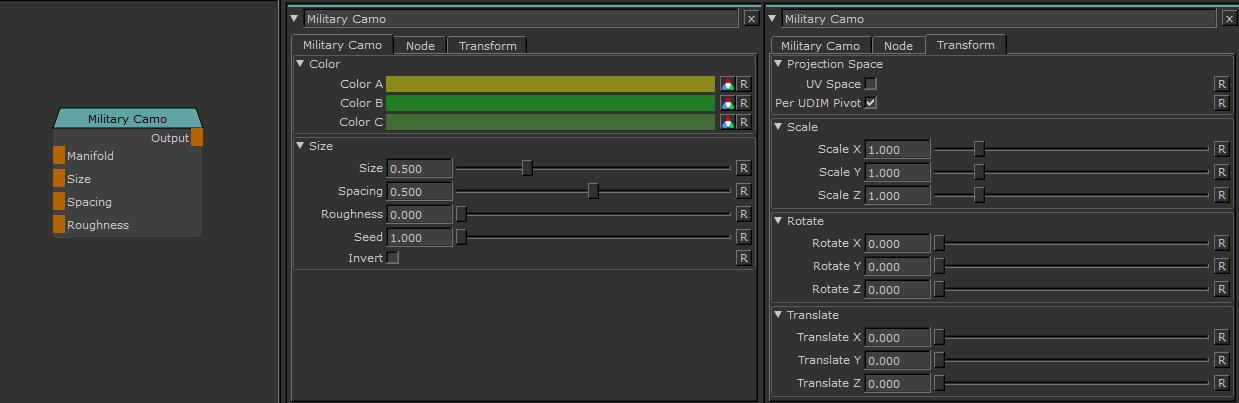Open color picker icon for Color B
Screen dimensions: 1239x403
[x=727, y=103]
